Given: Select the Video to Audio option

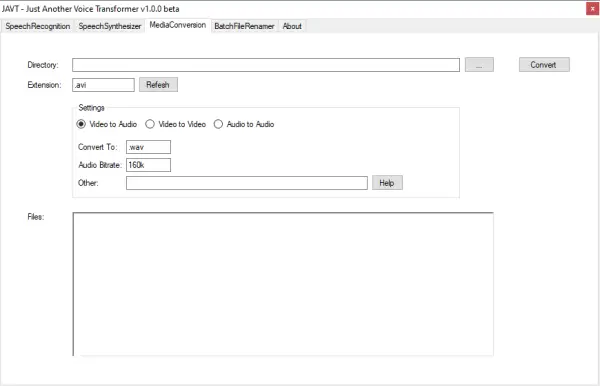Looking at the screenshot, I should pyautogui.click(x=107, y=124).
